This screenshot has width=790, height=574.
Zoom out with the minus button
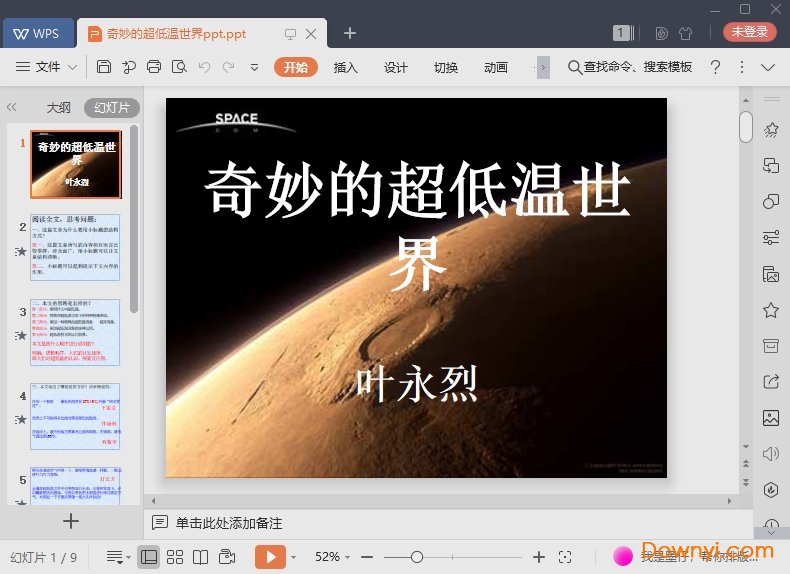point(367,557)
